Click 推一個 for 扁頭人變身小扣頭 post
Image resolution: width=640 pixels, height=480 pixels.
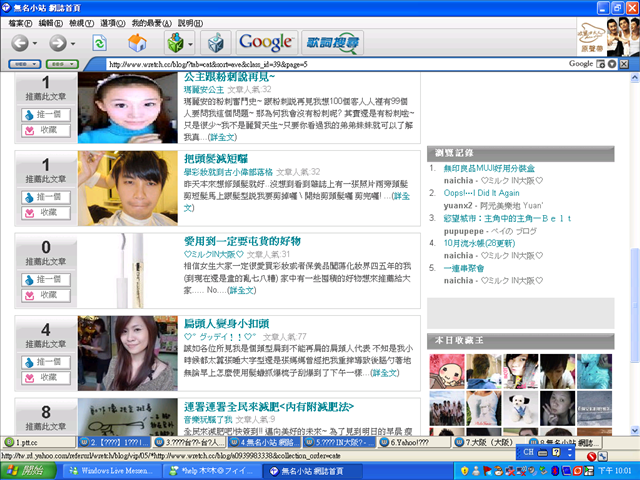(x=46, y=362)
